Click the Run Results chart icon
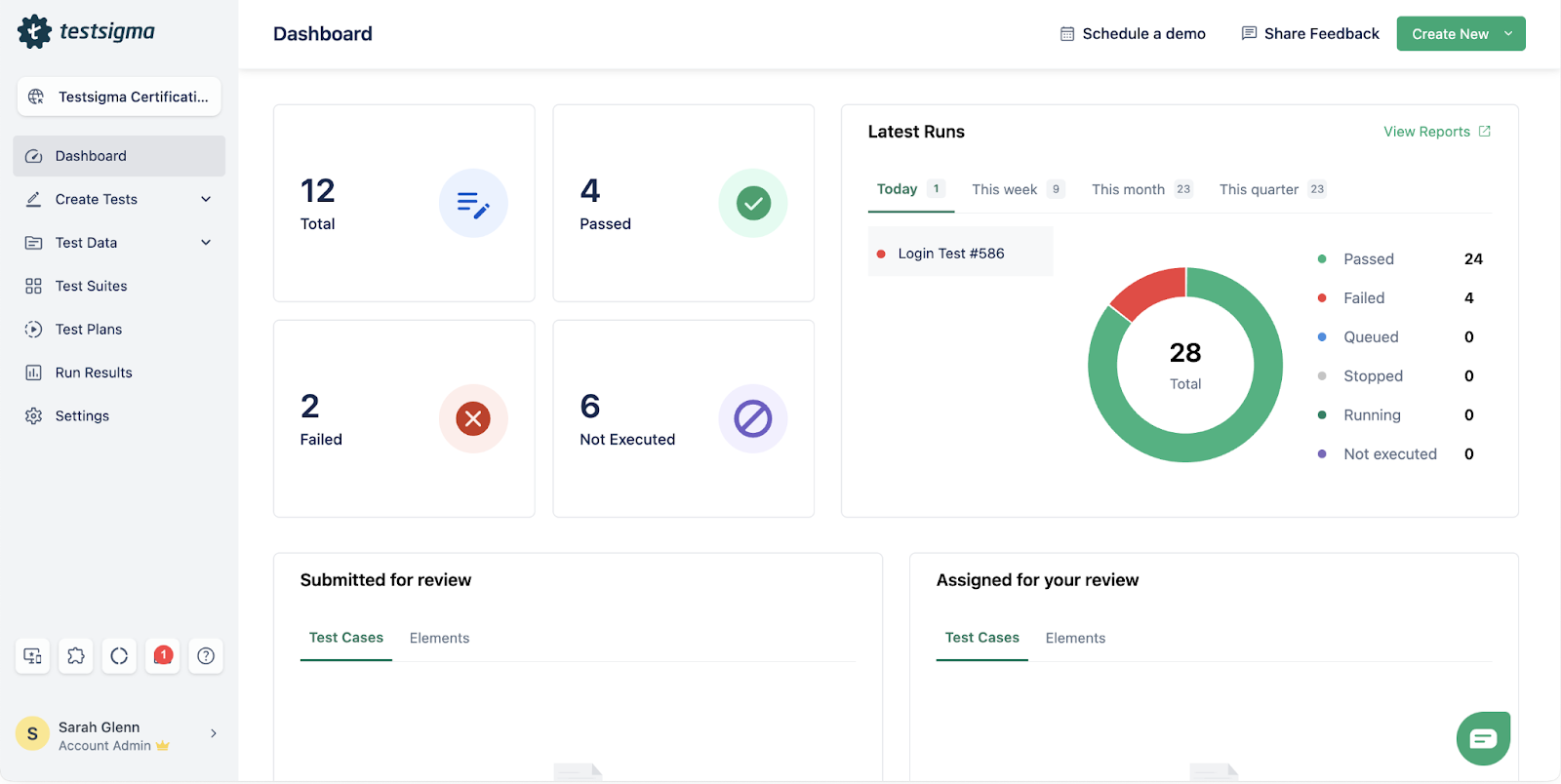1561x784 pixels. point(33,372)
